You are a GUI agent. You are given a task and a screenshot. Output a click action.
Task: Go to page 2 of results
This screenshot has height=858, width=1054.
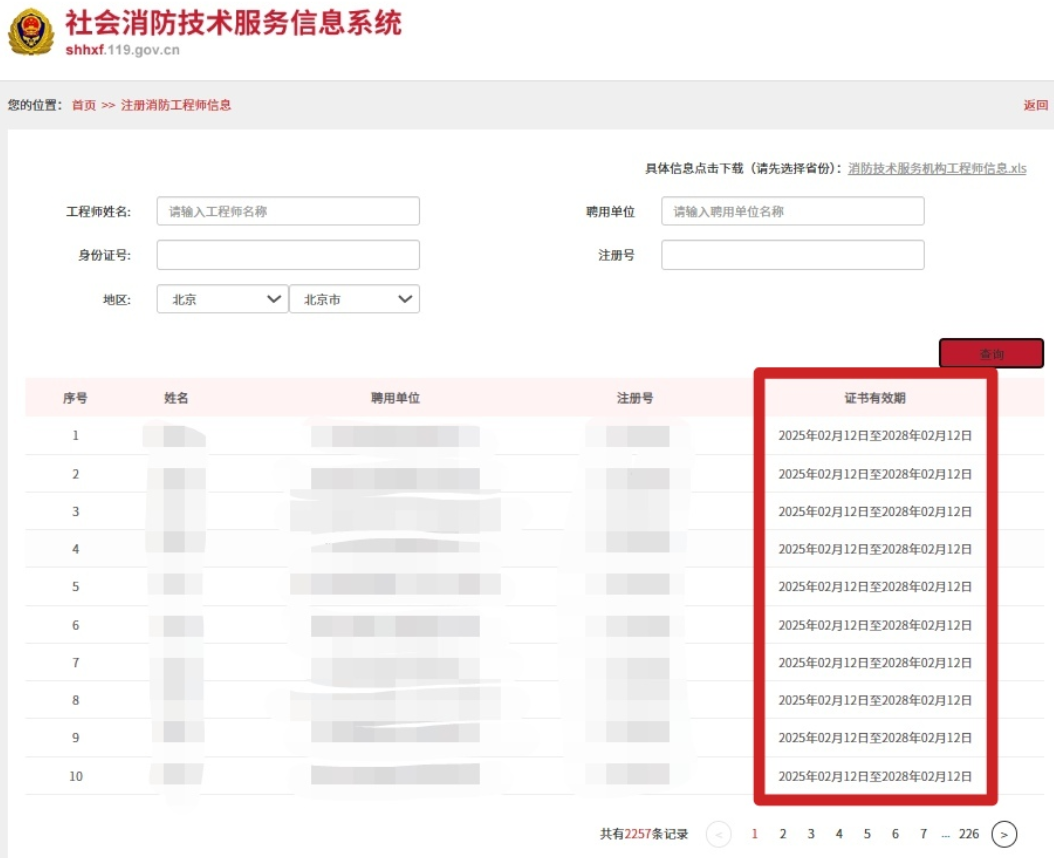tap(783, 834)
